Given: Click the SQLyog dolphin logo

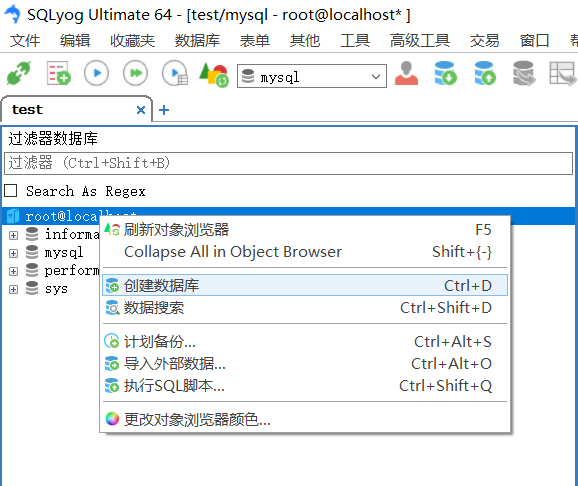Looking at the screenshot, I should click(13, 14).
